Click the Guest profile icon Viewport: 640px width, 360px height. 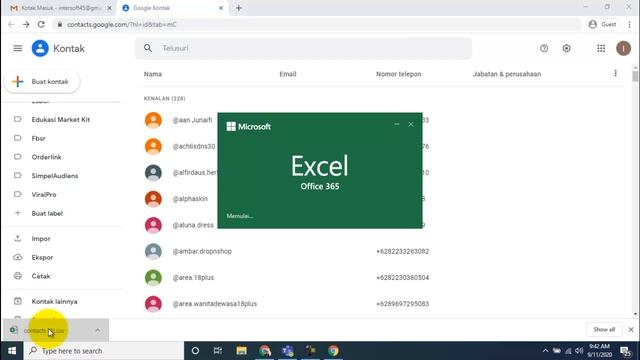pos(593,24)
